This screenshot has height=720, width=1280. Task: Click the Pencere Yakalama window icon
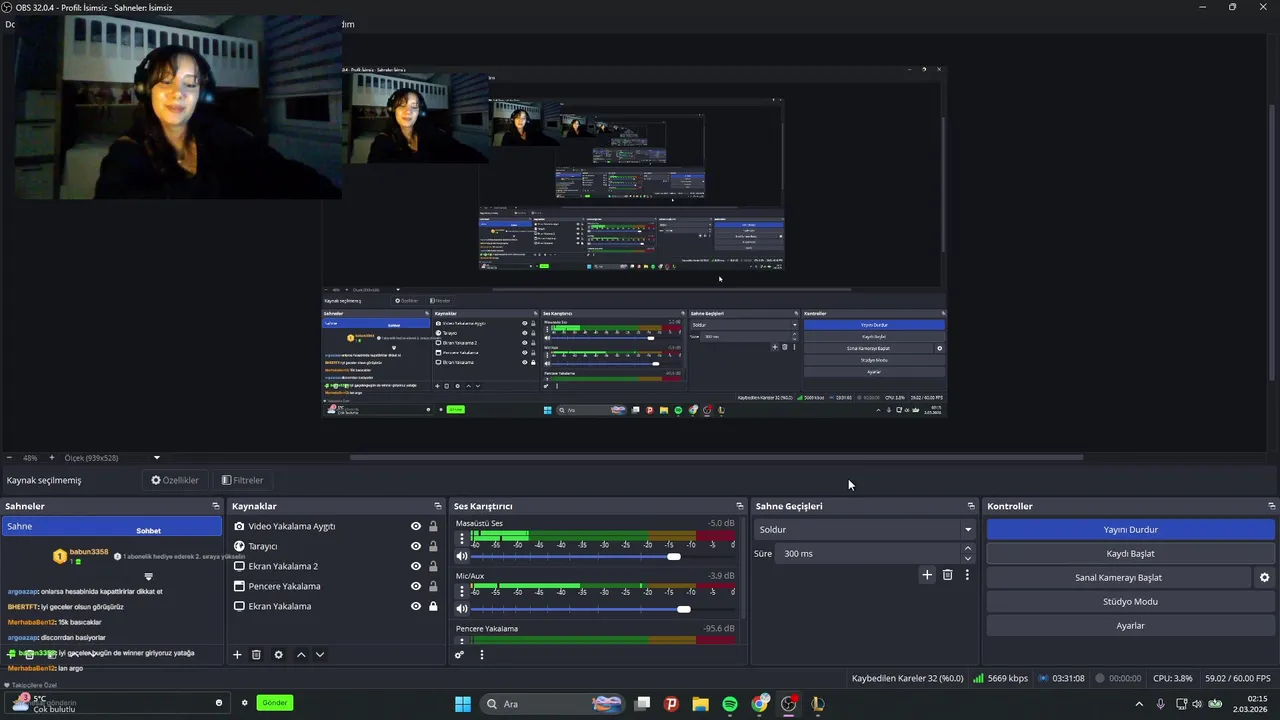[x=239, y=586]
